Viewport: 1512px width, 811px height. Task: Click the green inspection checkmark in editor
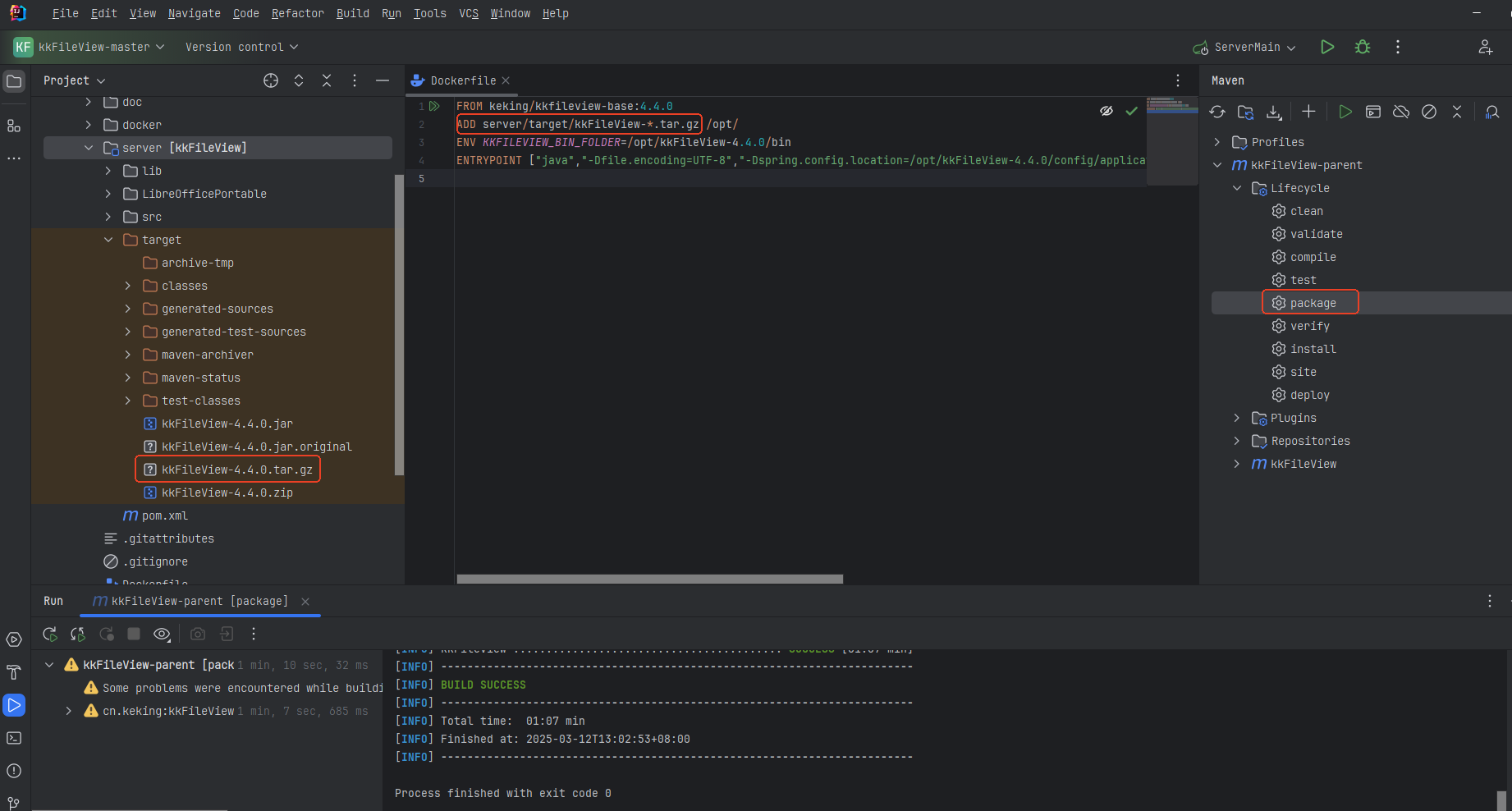[x=1131, y=111]
